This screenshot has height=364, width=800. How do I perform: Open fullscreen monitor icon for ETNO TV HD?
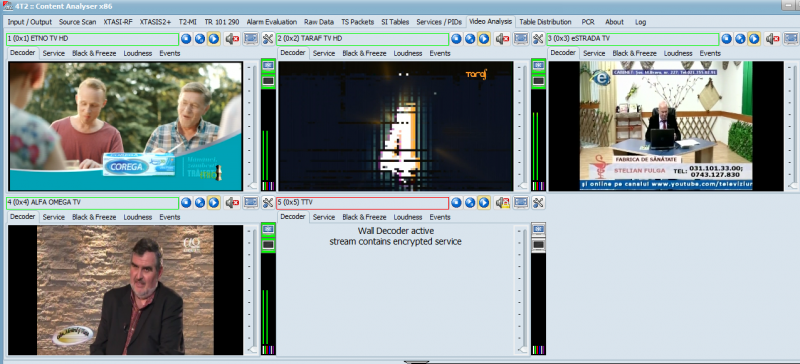click(251, 39)
